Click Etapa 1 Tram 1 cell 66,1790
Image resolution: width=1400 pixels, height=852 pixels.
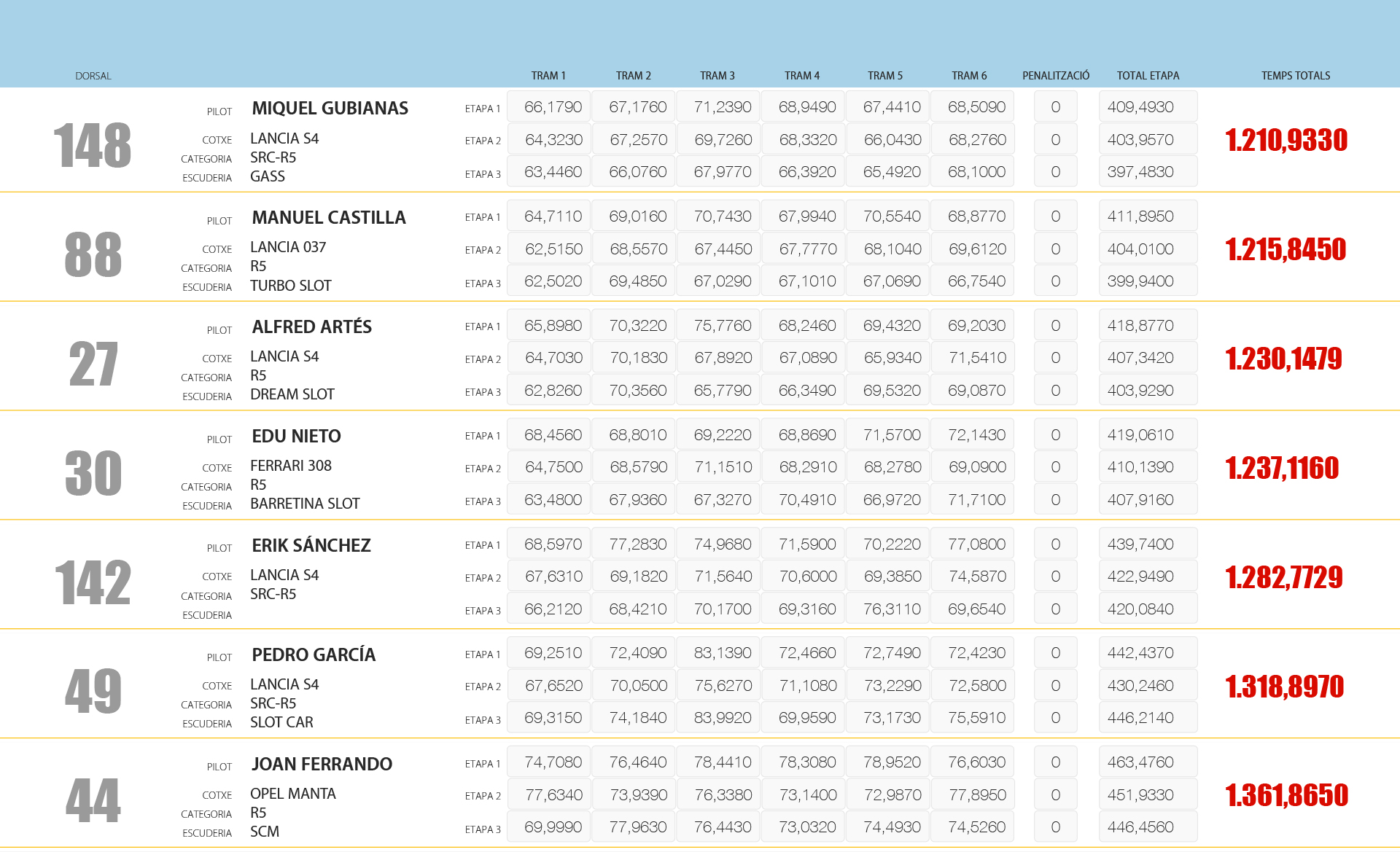coord(553,107)
